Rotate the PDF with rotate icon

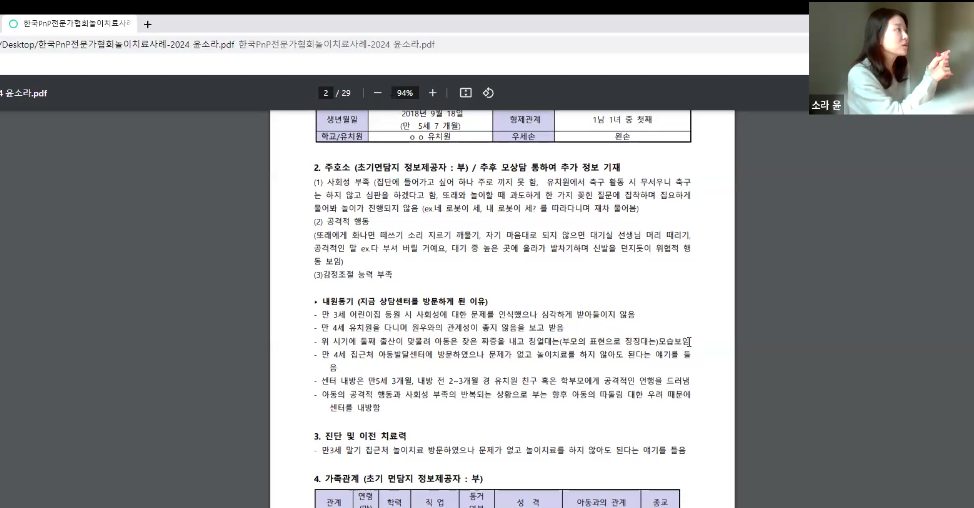(488, 93)
